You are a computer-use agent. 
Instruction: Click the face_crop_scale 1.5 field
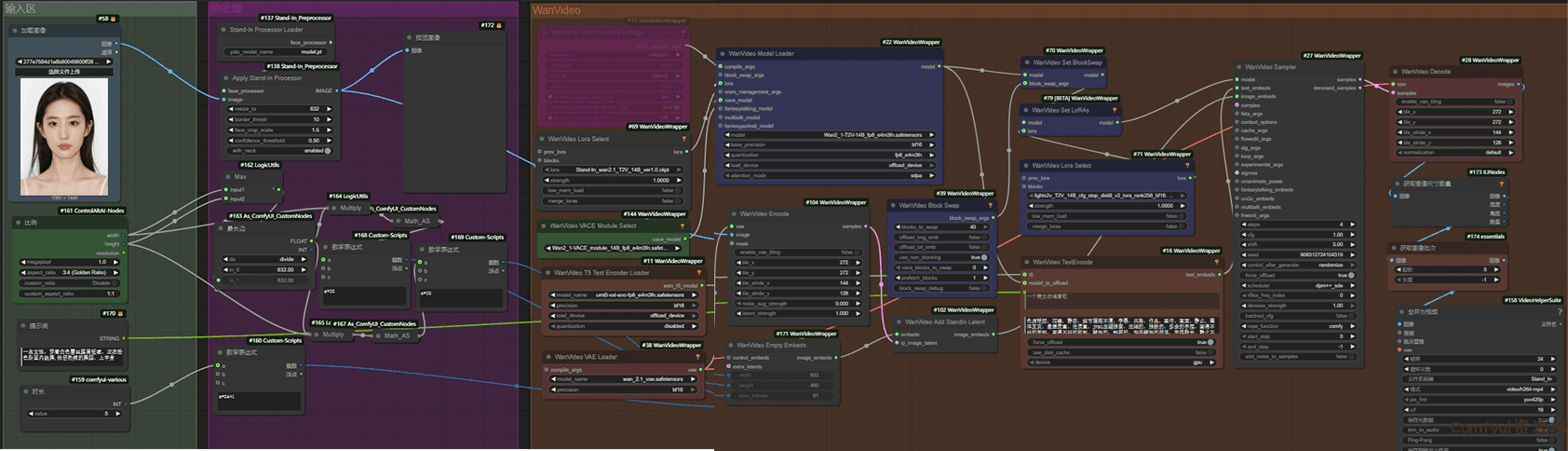(279, 130)
